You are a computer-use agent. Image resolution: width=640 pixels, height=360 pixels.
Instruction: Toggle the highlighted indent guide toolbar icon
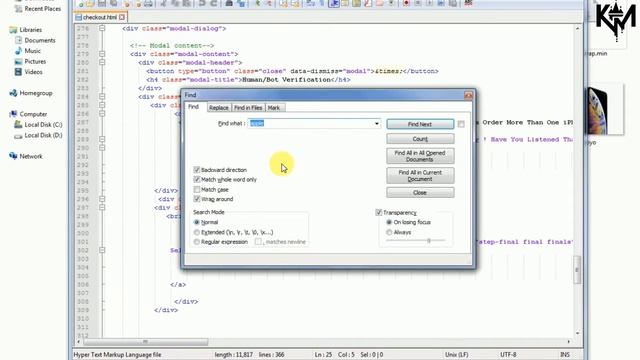(334, 3)
